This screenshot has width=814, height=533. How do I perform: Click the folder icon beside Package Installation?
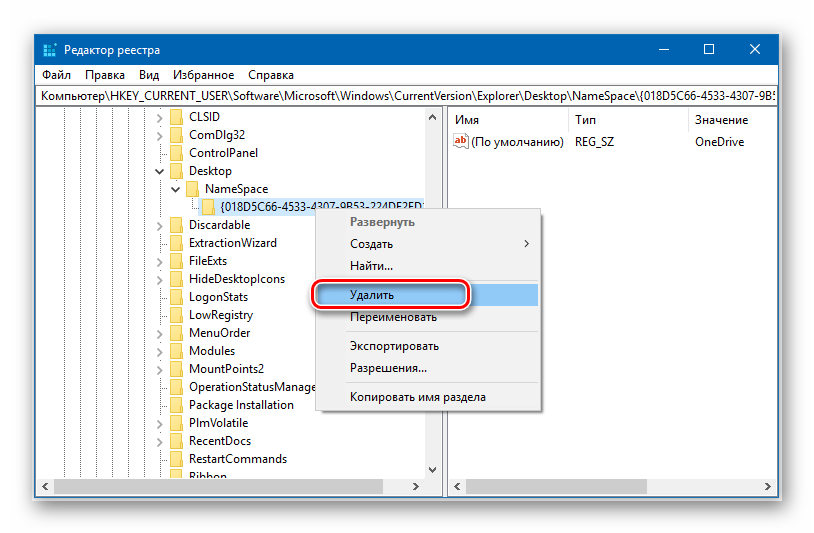tap(176, 405)
